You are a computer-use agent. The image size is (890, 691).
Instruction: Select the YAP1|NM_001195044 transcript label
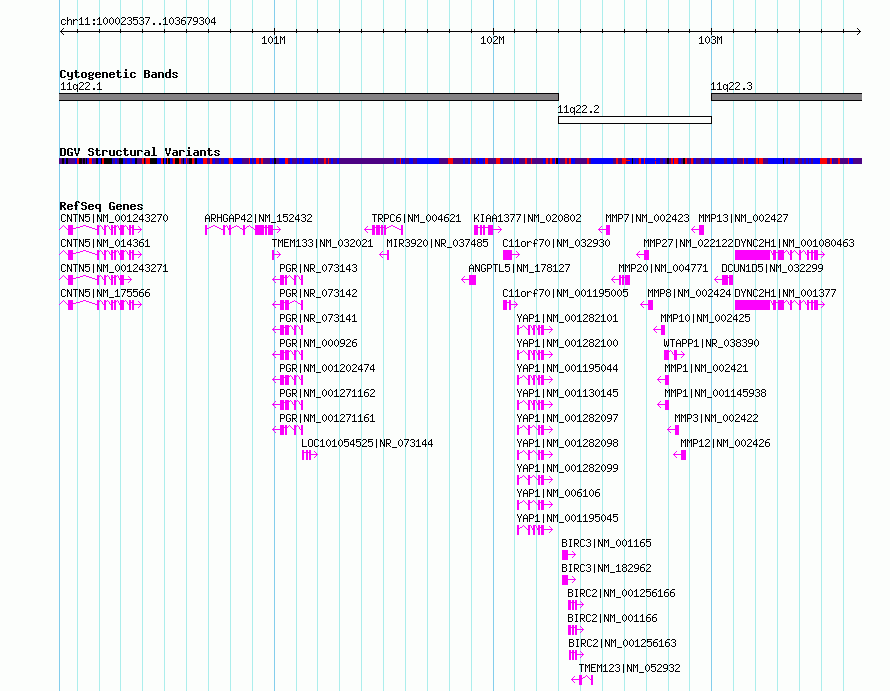click(x=568, y=368)
